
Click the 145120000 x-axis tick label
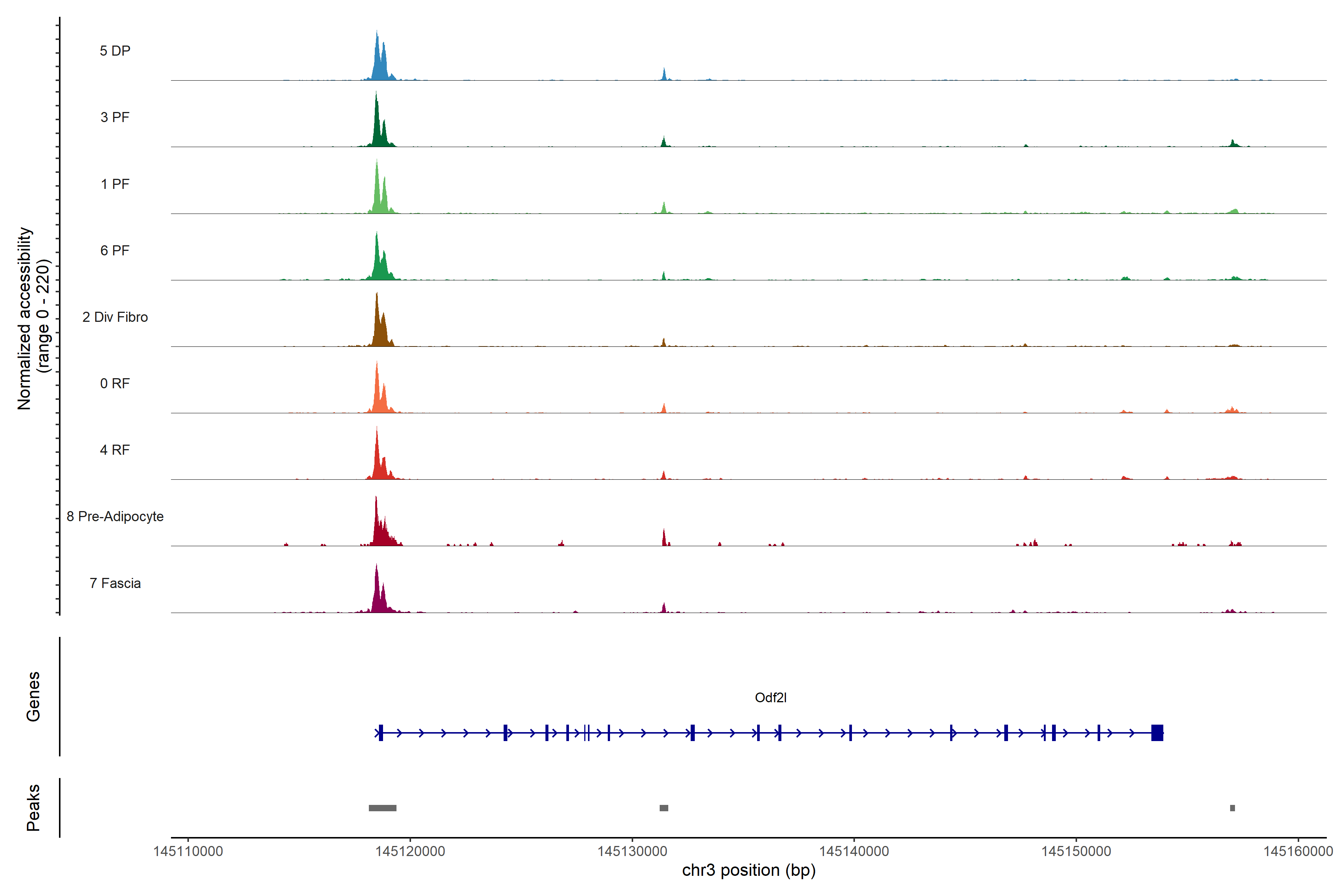(x=410, y=852)
